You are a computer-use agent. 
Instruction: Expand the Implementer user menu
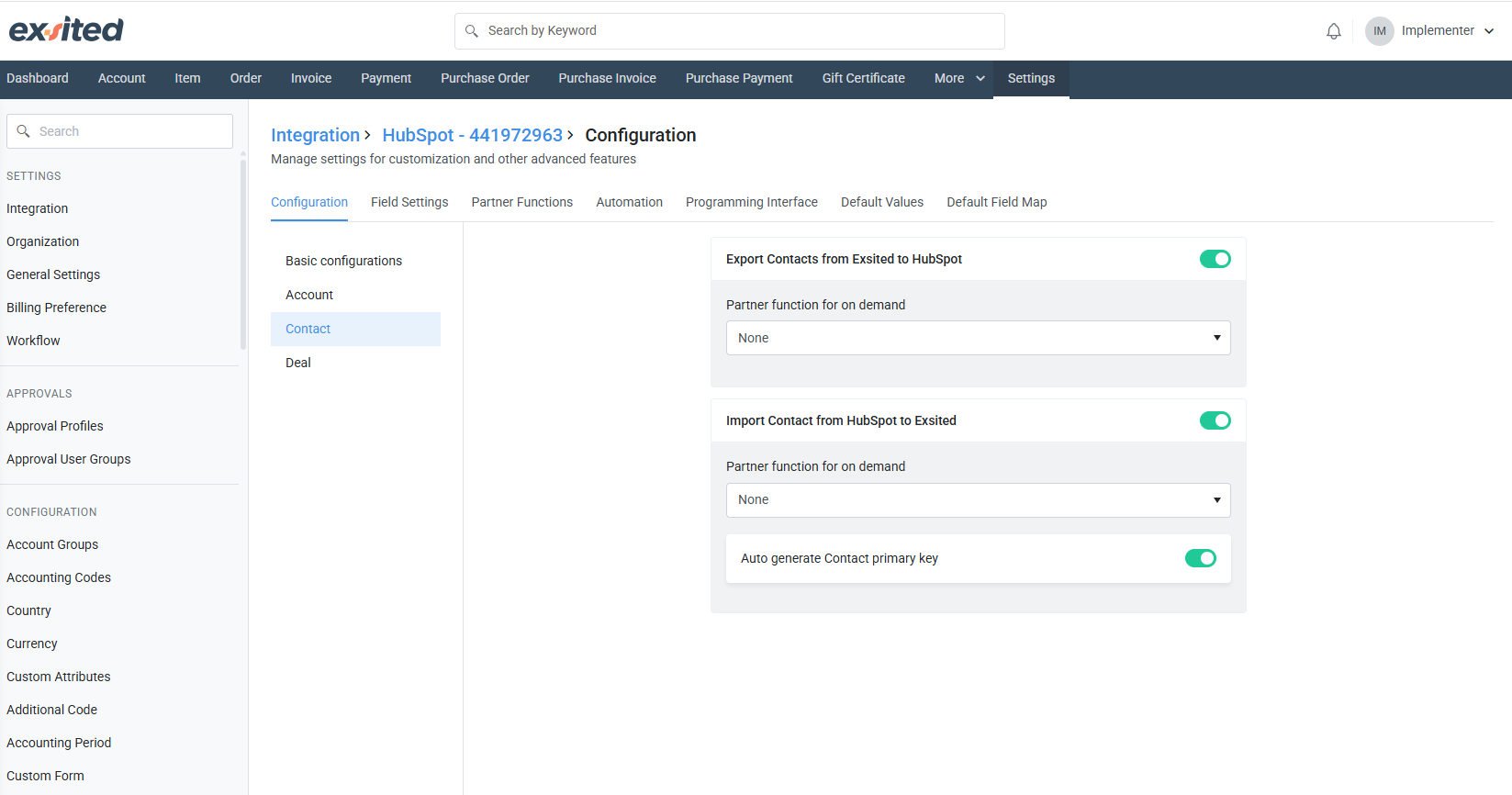pyautogui.click(x=1447, y=31)
